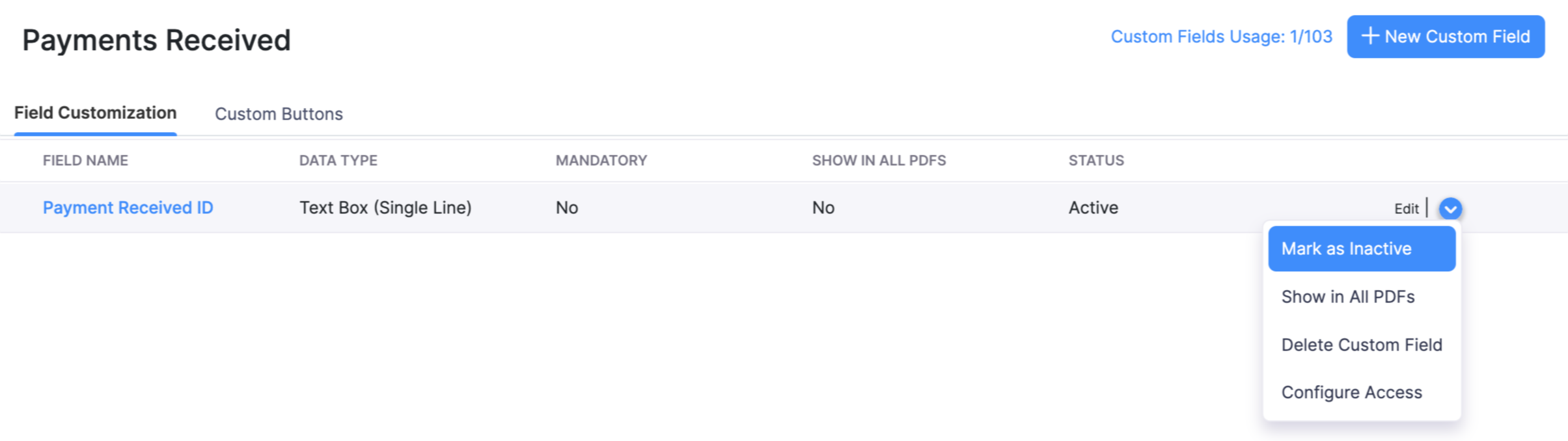The width and height of the screenshot is (1568, 441).
Task: Click the blue chevron dropdown beside Edit
Action: tap(1450, 209)
